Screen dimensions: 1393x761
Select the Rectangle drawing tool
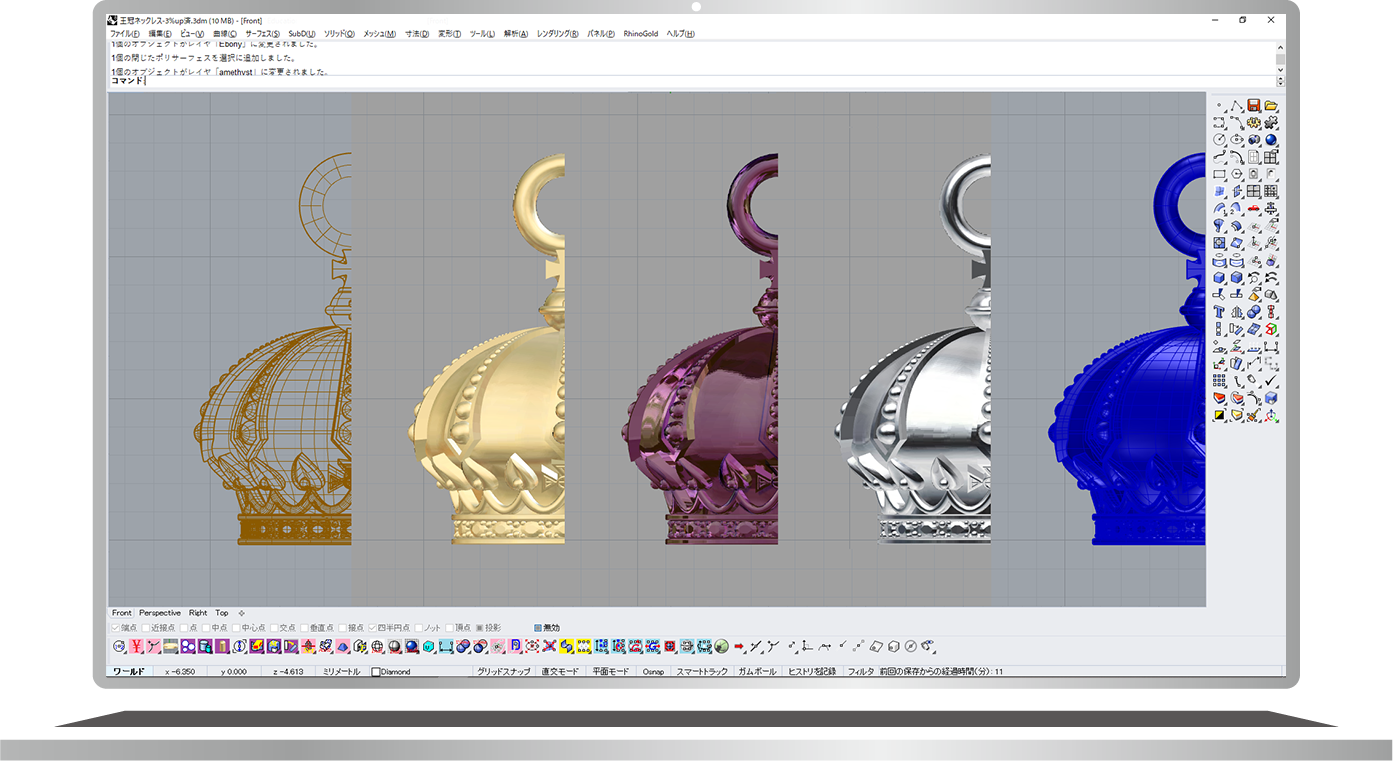pos(1220,174)
